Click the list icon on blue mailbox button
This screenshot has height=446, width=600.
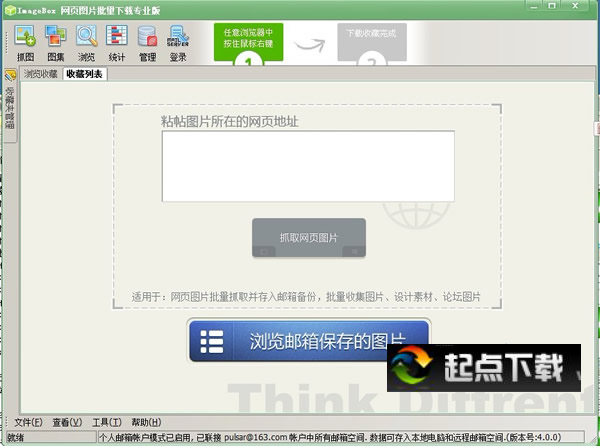[x=212, y=341]
